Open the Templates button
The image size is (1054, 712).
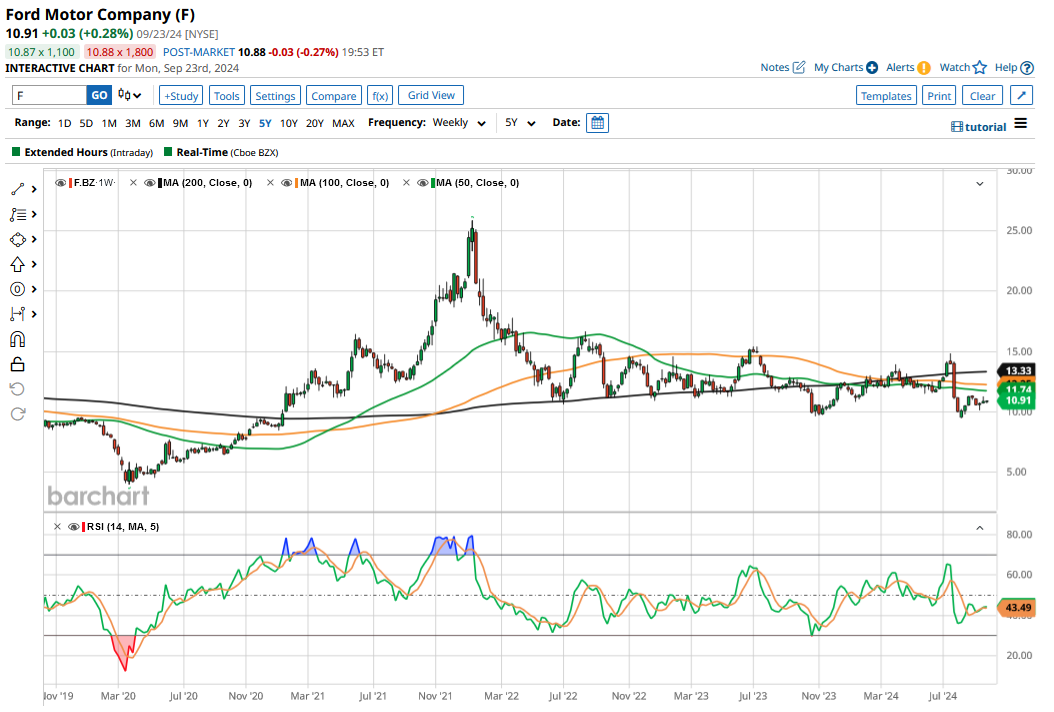click(x=886, y=95)
